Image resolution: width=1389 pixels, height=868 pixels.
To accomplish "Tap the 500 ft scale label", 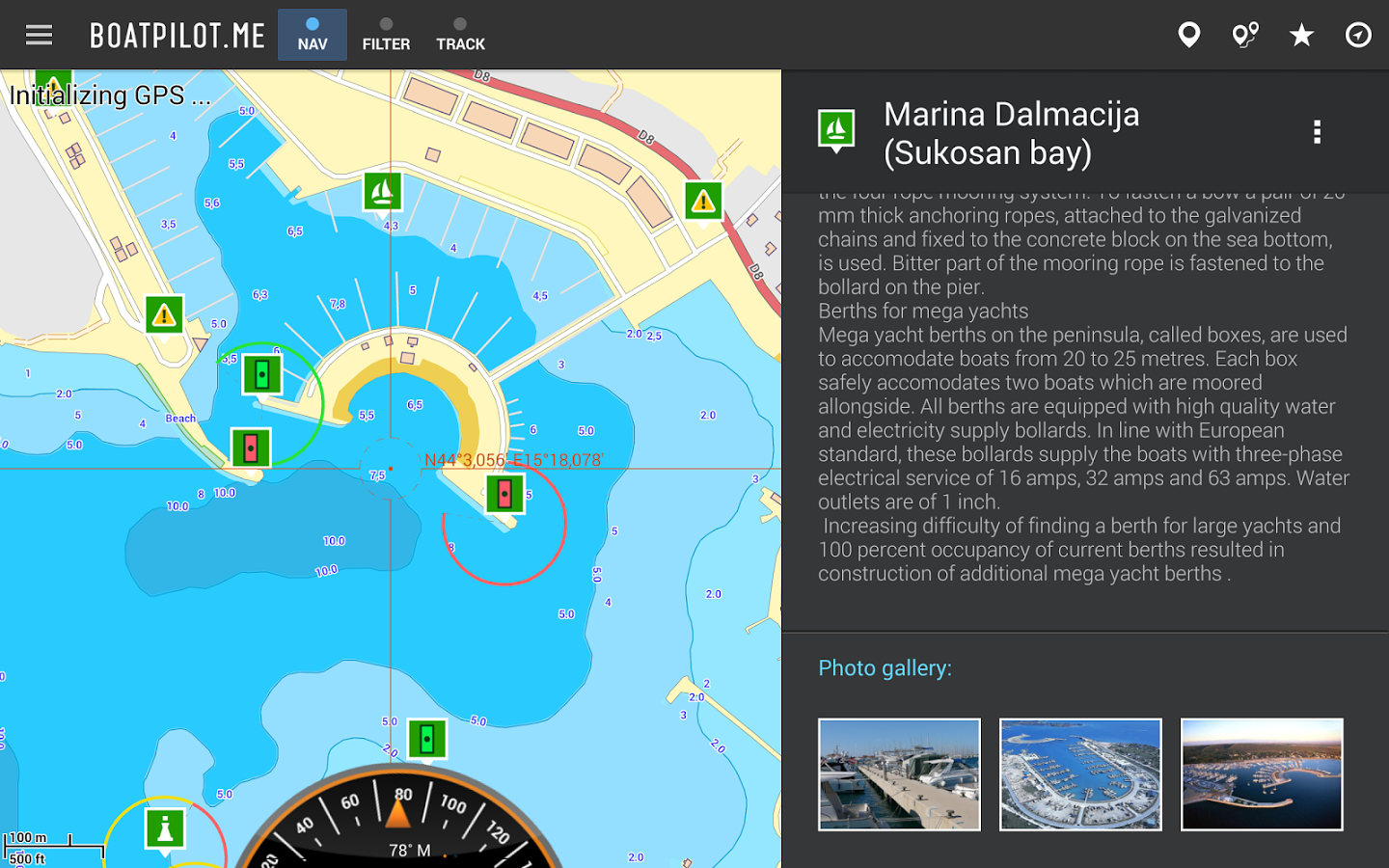I will click(27, 858).
